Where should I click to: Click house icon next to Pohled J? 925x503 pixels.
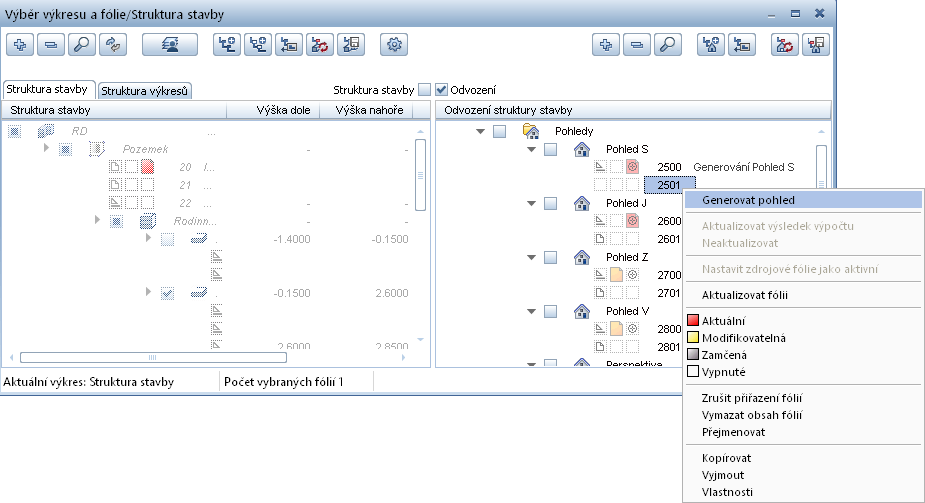pos(582,203)
